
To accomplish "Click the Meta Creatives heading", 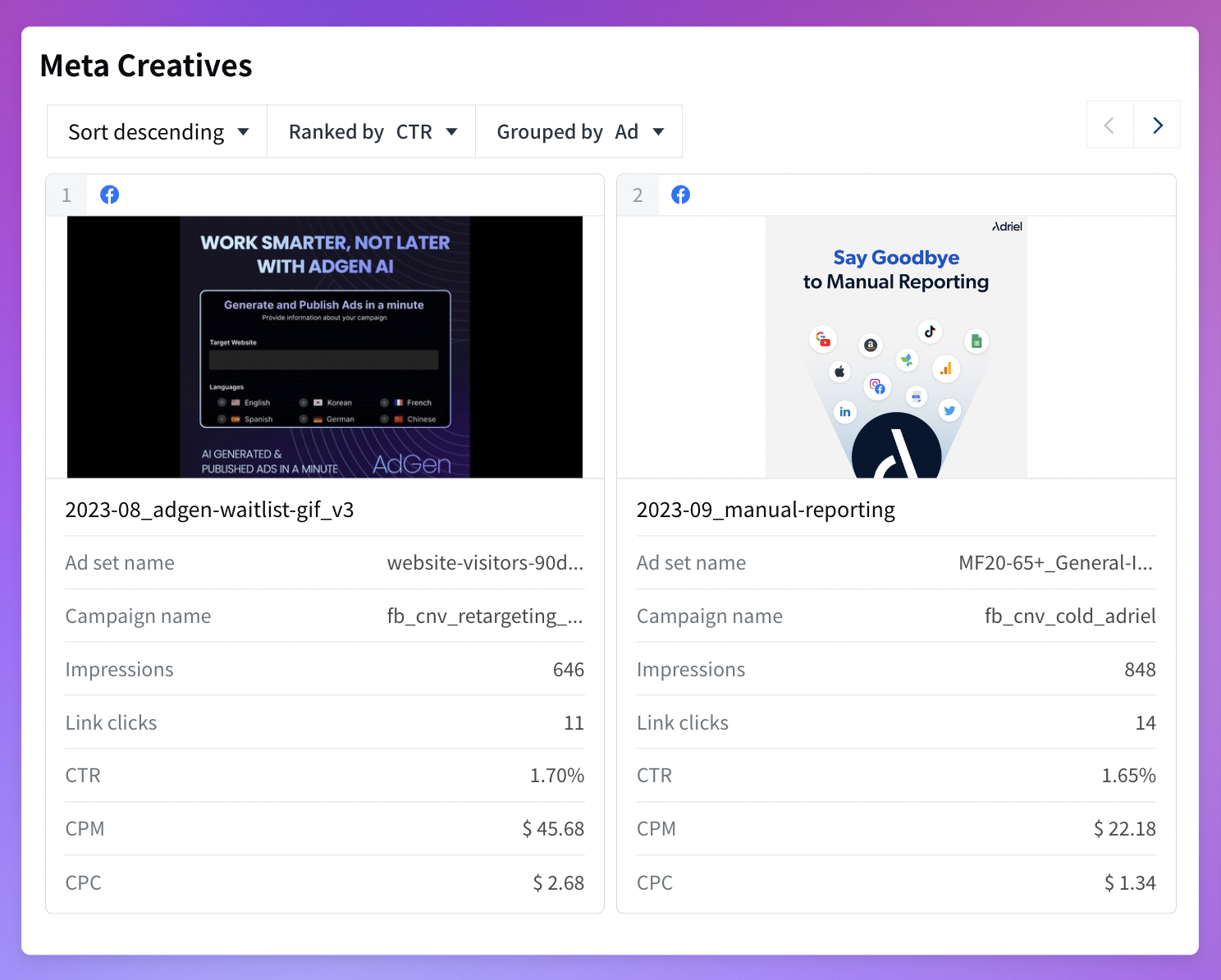I will tap(146, 66).
